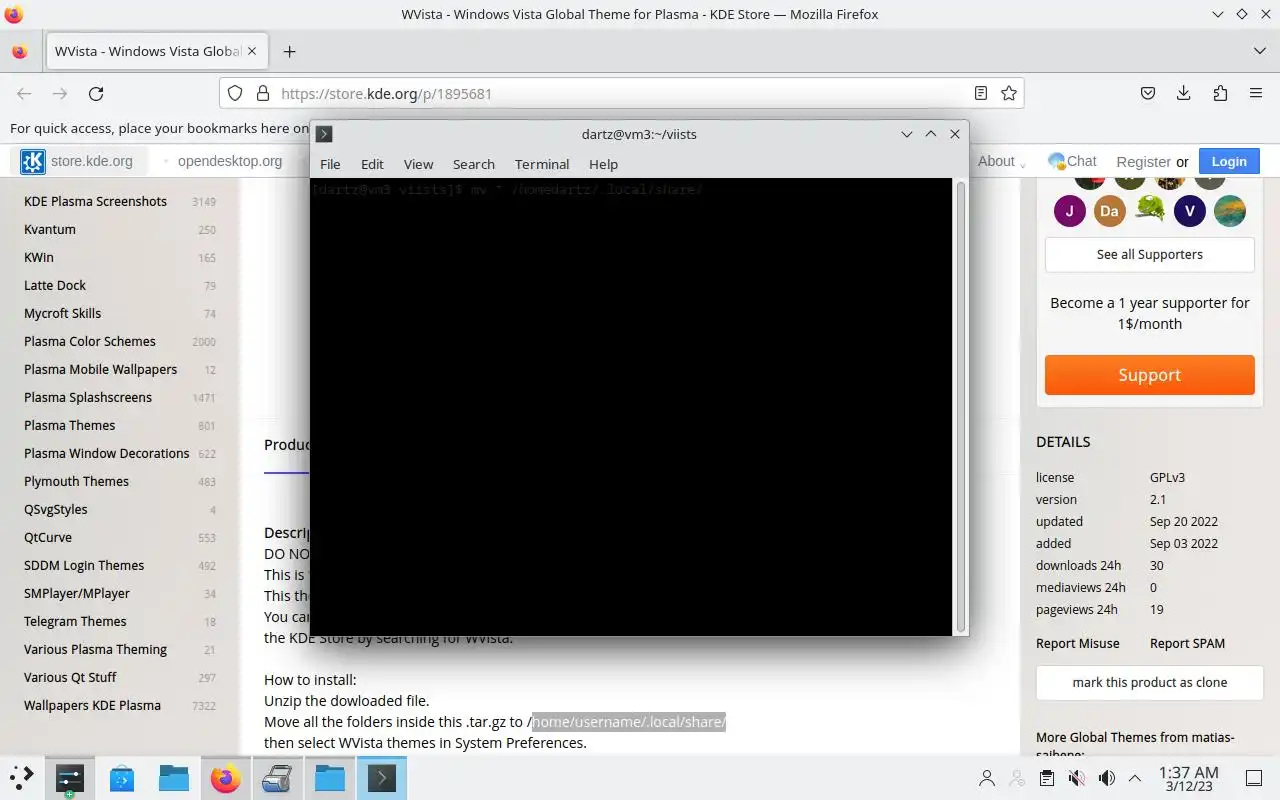Open System Settings from the taskbar
The width and height of the screenshot is (1280, 800).
pyautogui.click(x=70, y=777)
